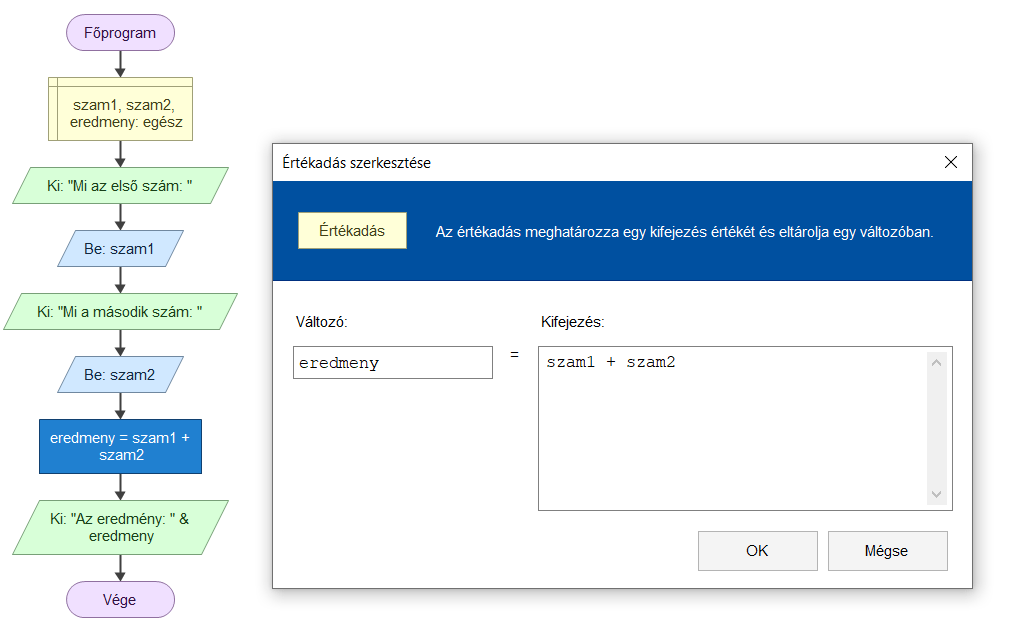Click the scrollbar track of the expression box
Viewport: 1010px width, 642px height.
point(937,428)
